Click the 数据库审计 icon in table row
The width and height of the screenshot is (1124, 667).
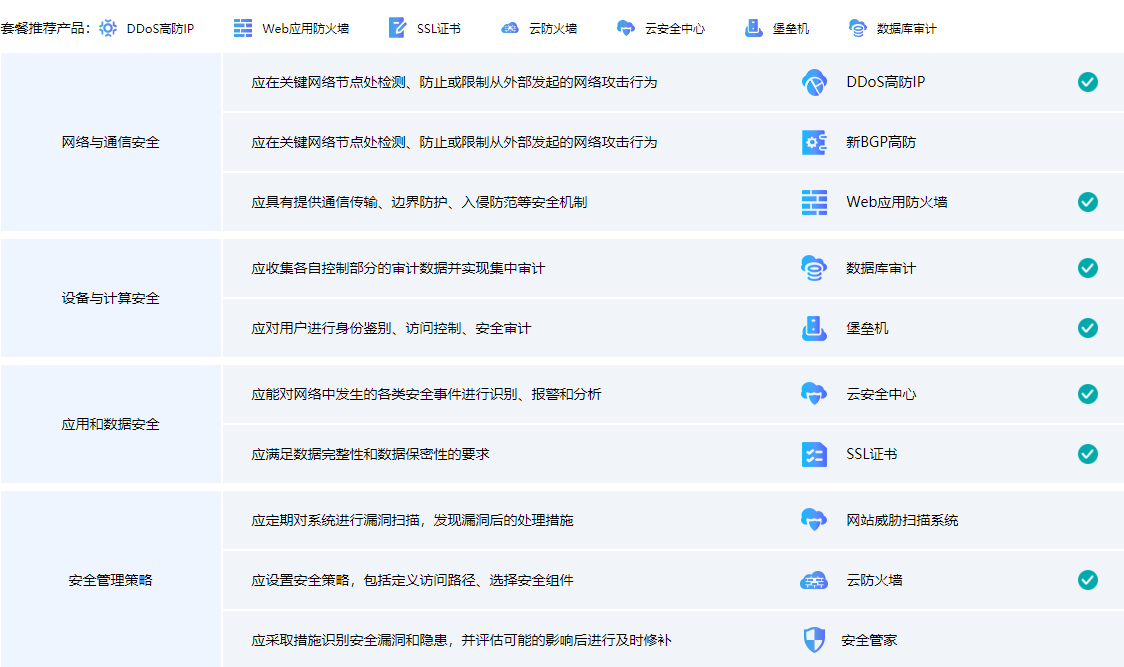coord(814,268)
